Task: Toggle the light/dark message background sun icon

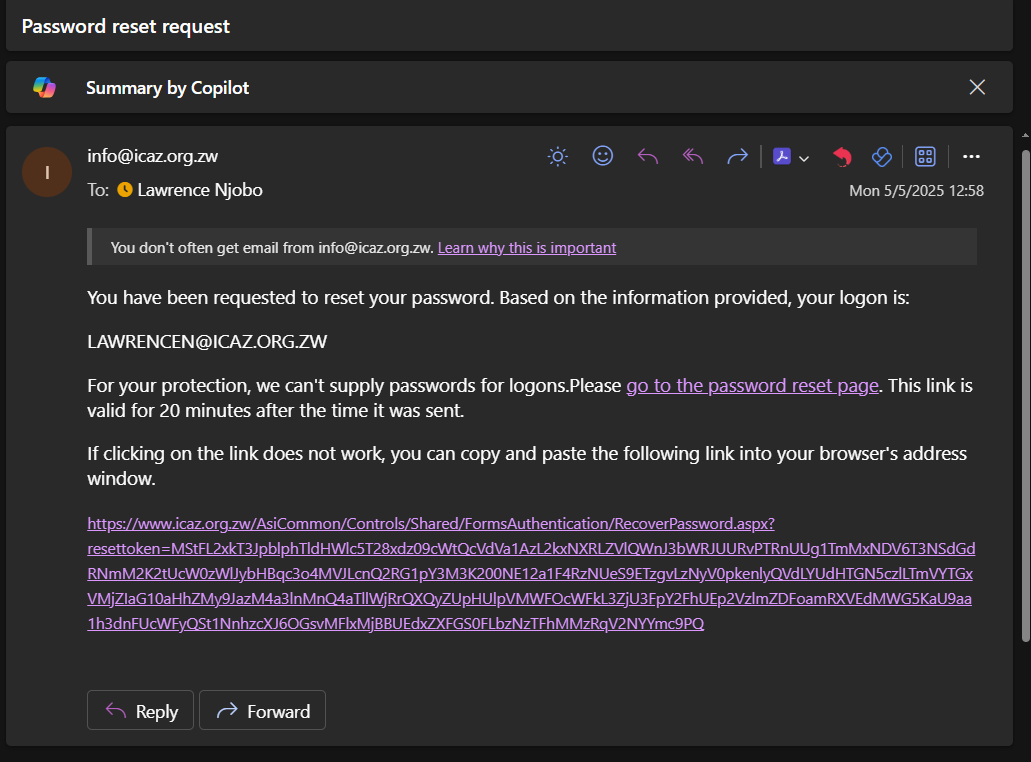Action: (558, 156)
